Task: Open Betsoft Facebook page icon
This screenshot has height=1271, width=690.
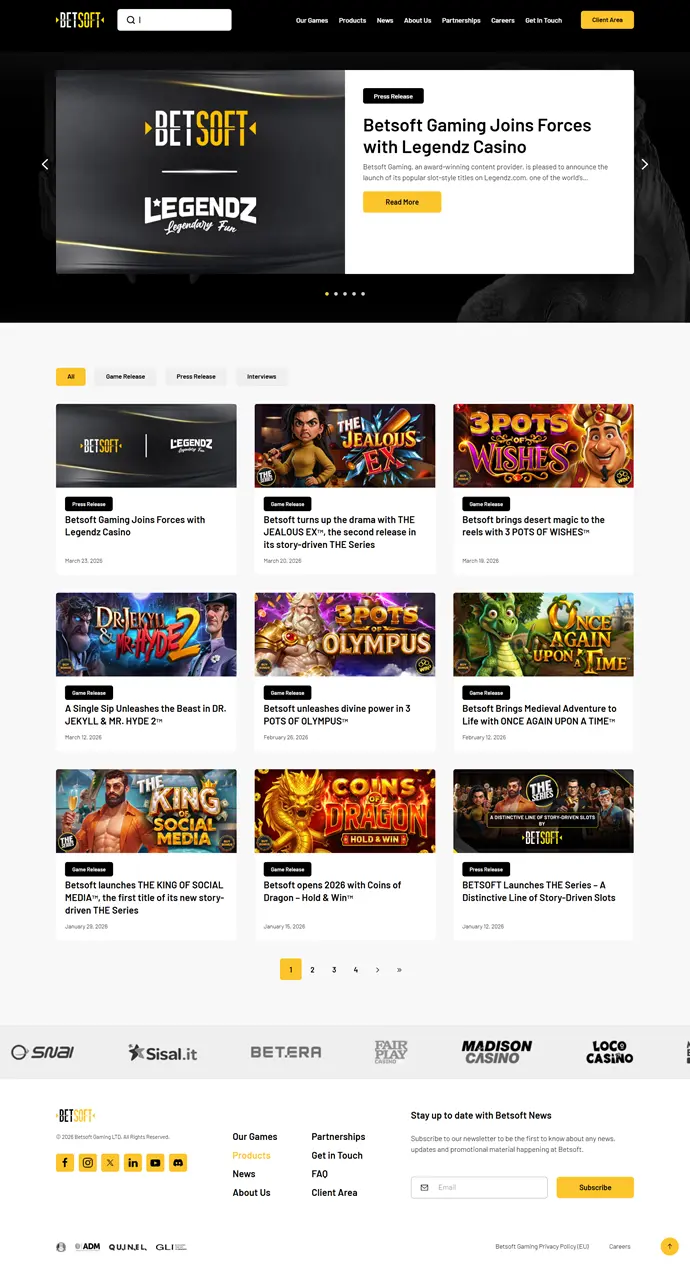Action: coord(65,1163)
